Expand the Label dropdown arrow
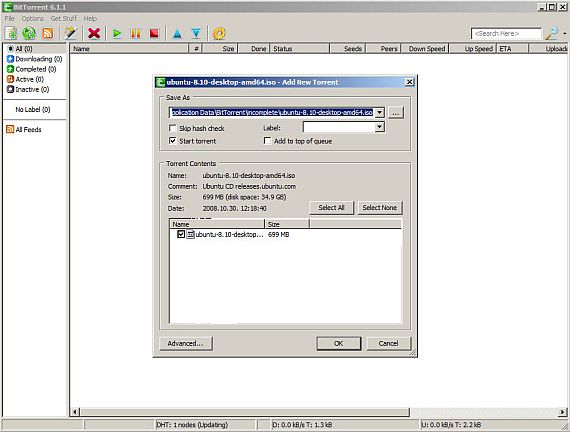Screen dimensions: 570x432 380,127
